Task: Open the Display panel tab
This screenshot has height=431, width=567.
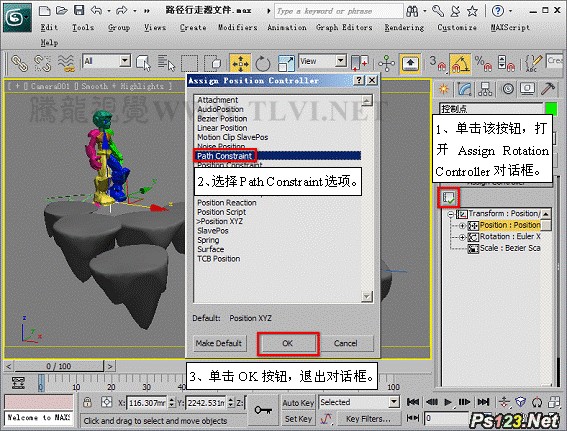Action: [528, 89]
